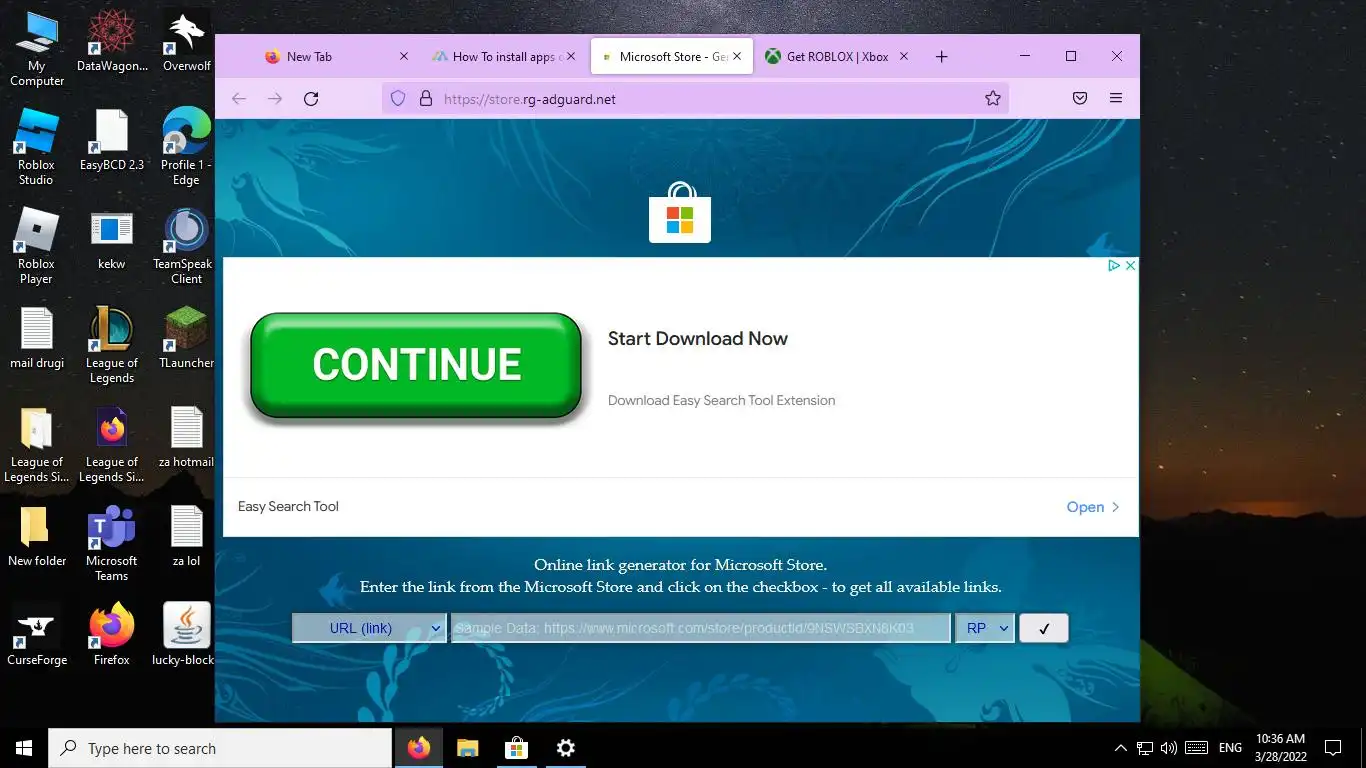Open Microsoft Store from taskbar

pyautogui.click(x=516, y=748)
